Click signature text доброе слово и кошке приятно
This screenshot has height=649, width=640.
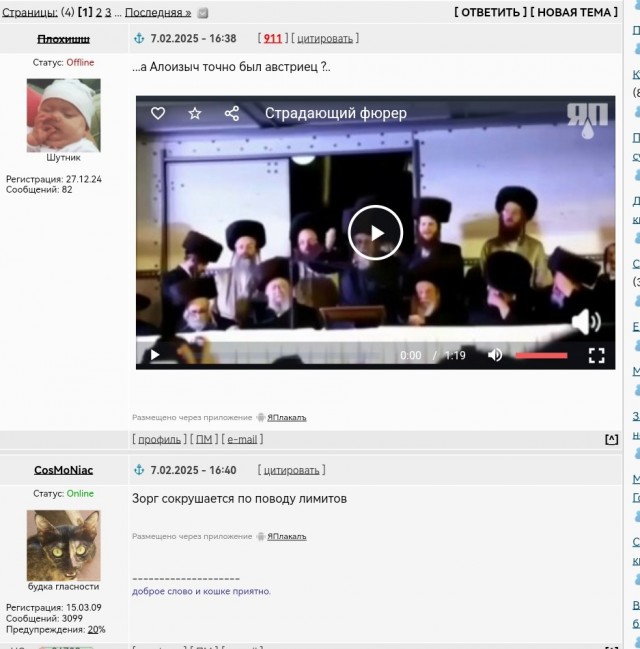201,591
